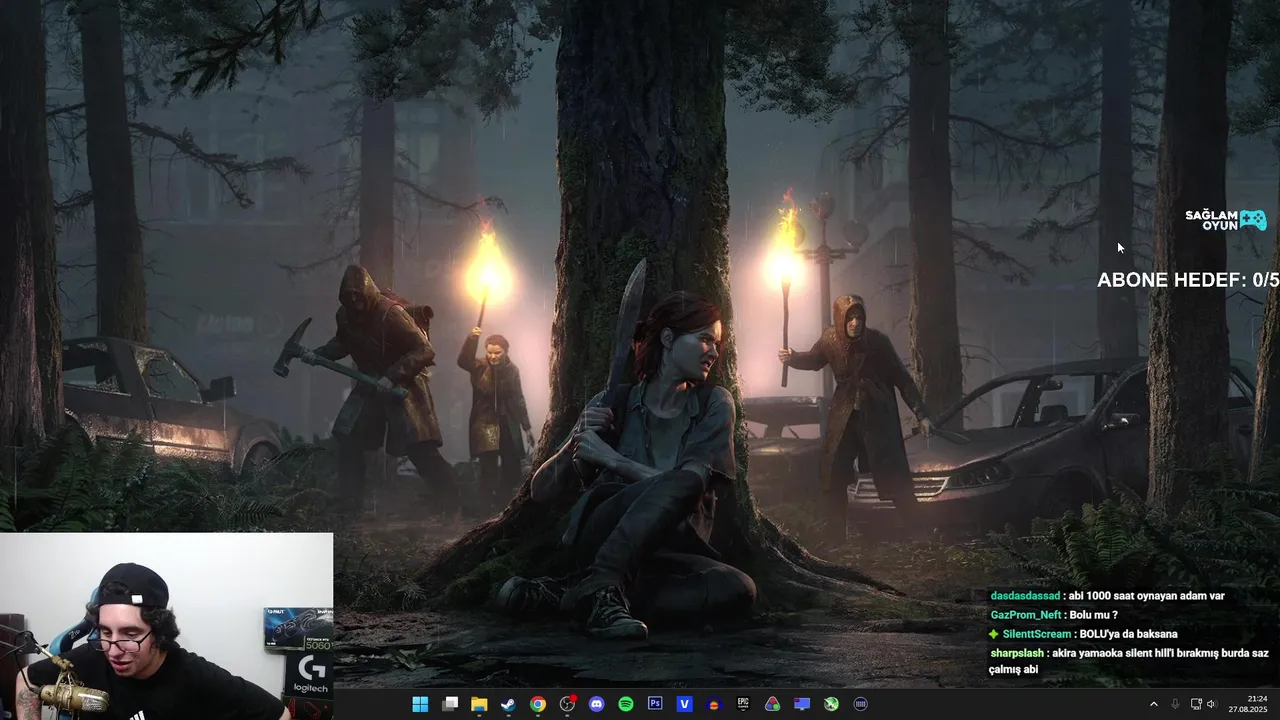Click chat username sharpslash

coord(1017,653)
